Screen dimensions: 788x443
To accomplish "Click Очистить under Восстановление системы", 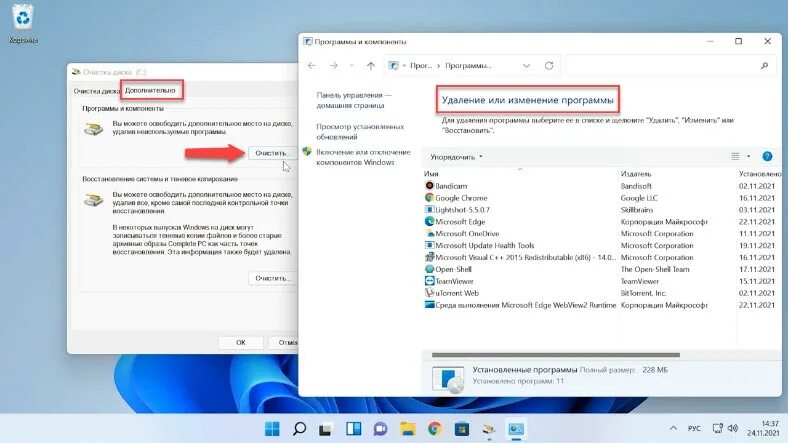I will pos(272,278).
